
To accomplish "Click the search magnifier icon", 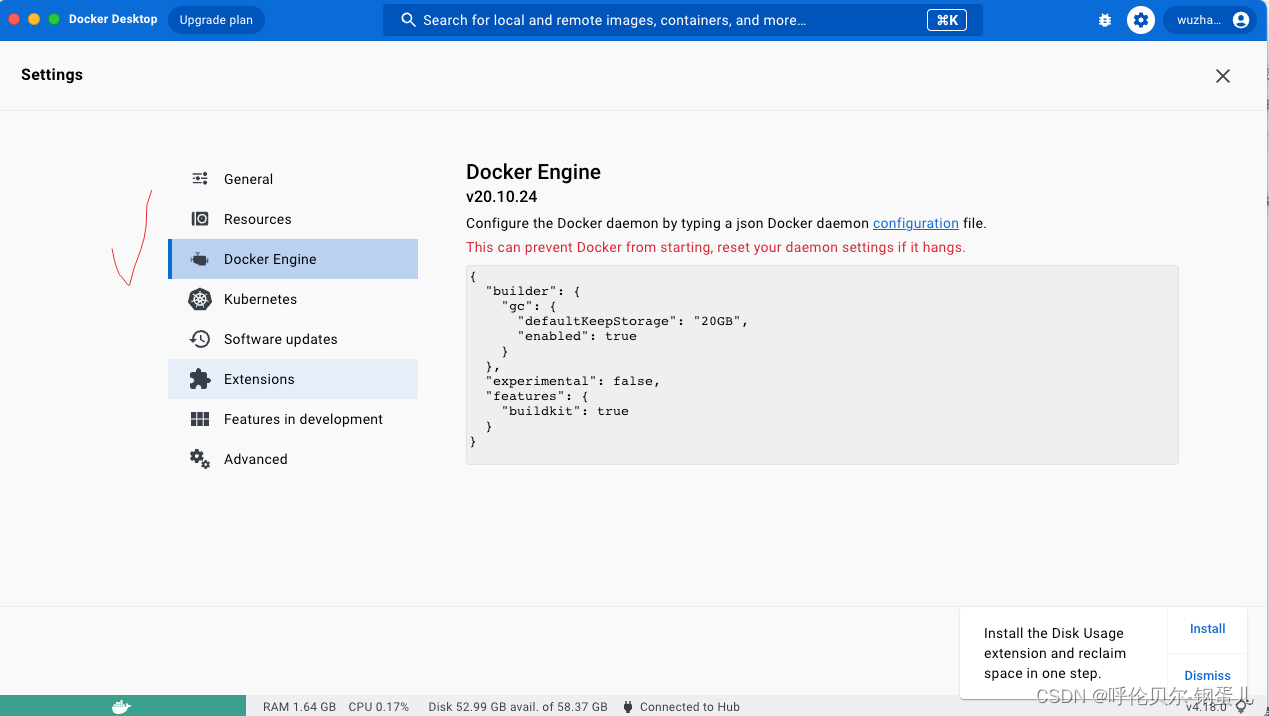I will (408, 20).
